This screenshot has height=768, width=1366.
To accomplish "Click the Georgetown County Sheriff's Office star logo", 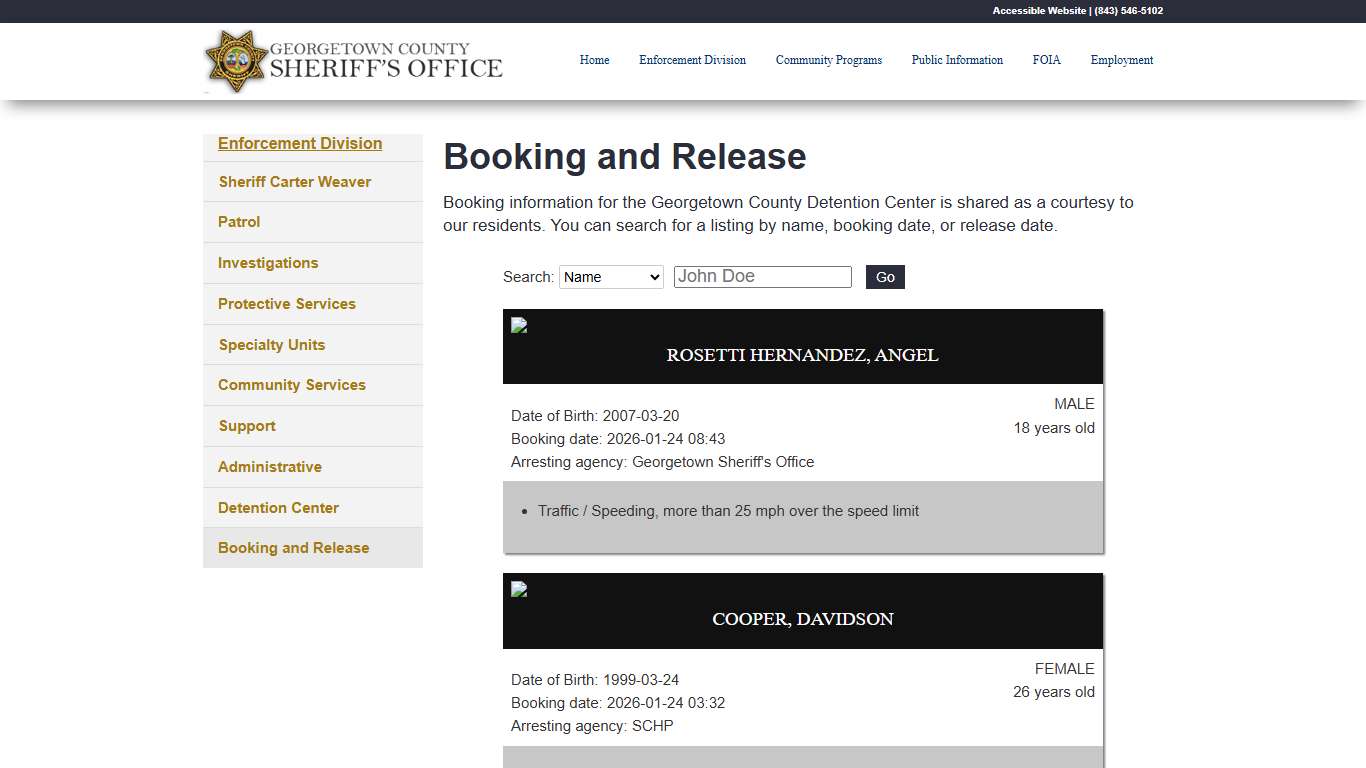I will coord(236,61).
